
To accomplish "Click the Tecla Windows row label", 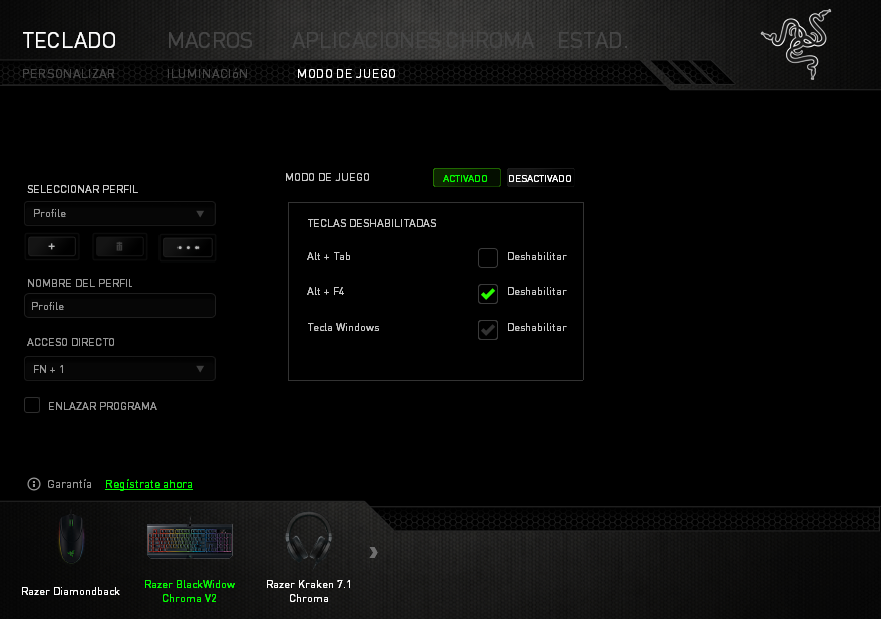I will pyautogui.click(x=343, y=327).
